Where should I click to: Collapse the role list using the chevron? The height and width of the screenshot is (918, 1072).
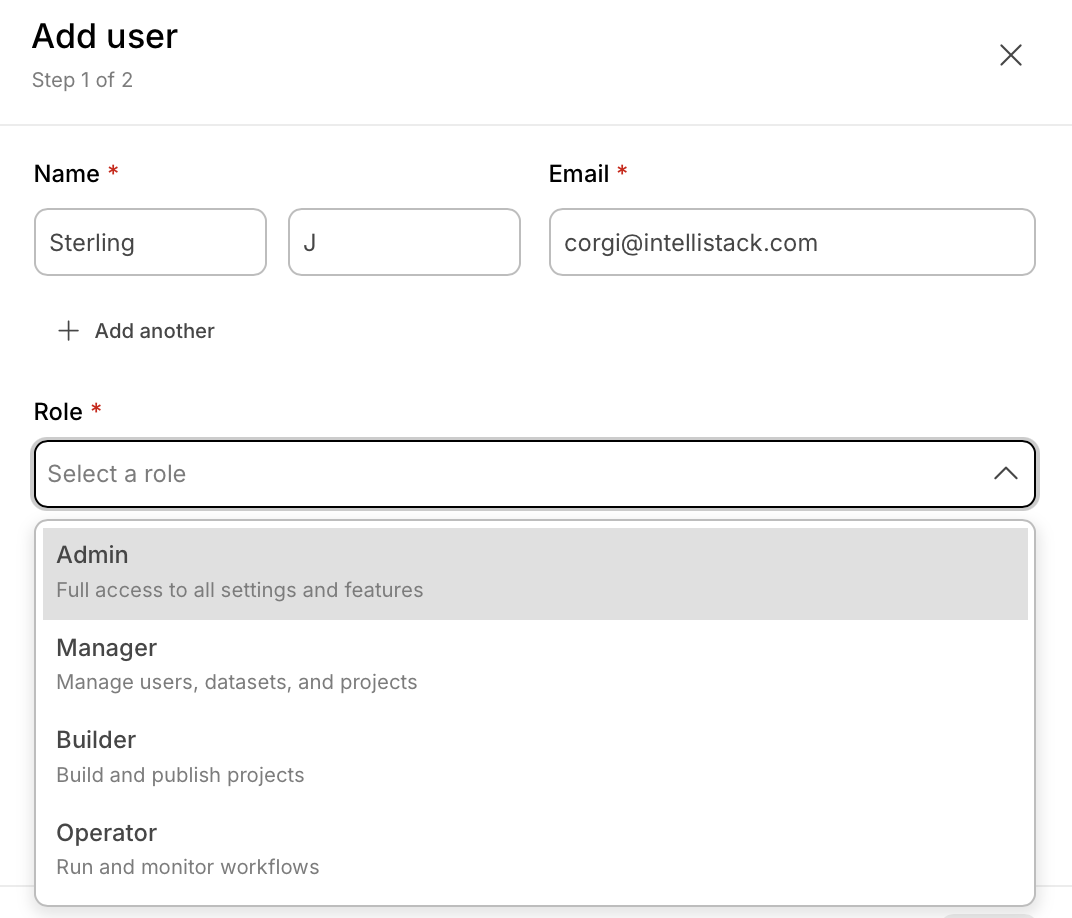pyautogui.click(x=1005, y=474)
